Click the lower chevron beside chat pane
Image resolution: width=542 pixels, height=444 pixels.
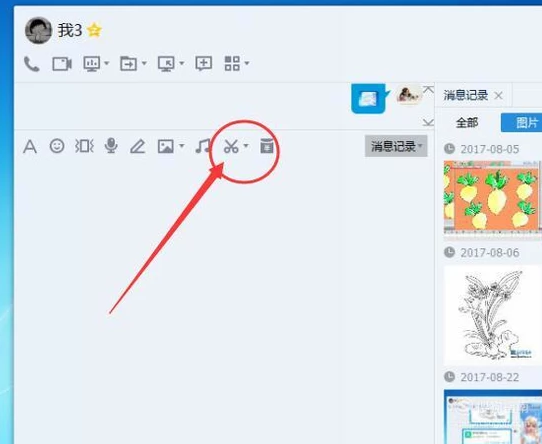pos(428,122)
